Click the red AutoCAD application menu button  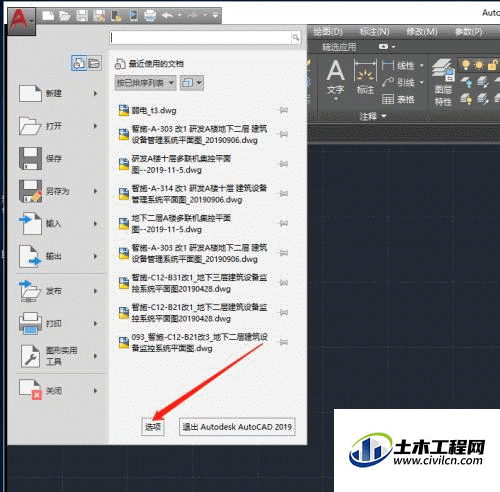click(21, 21)
